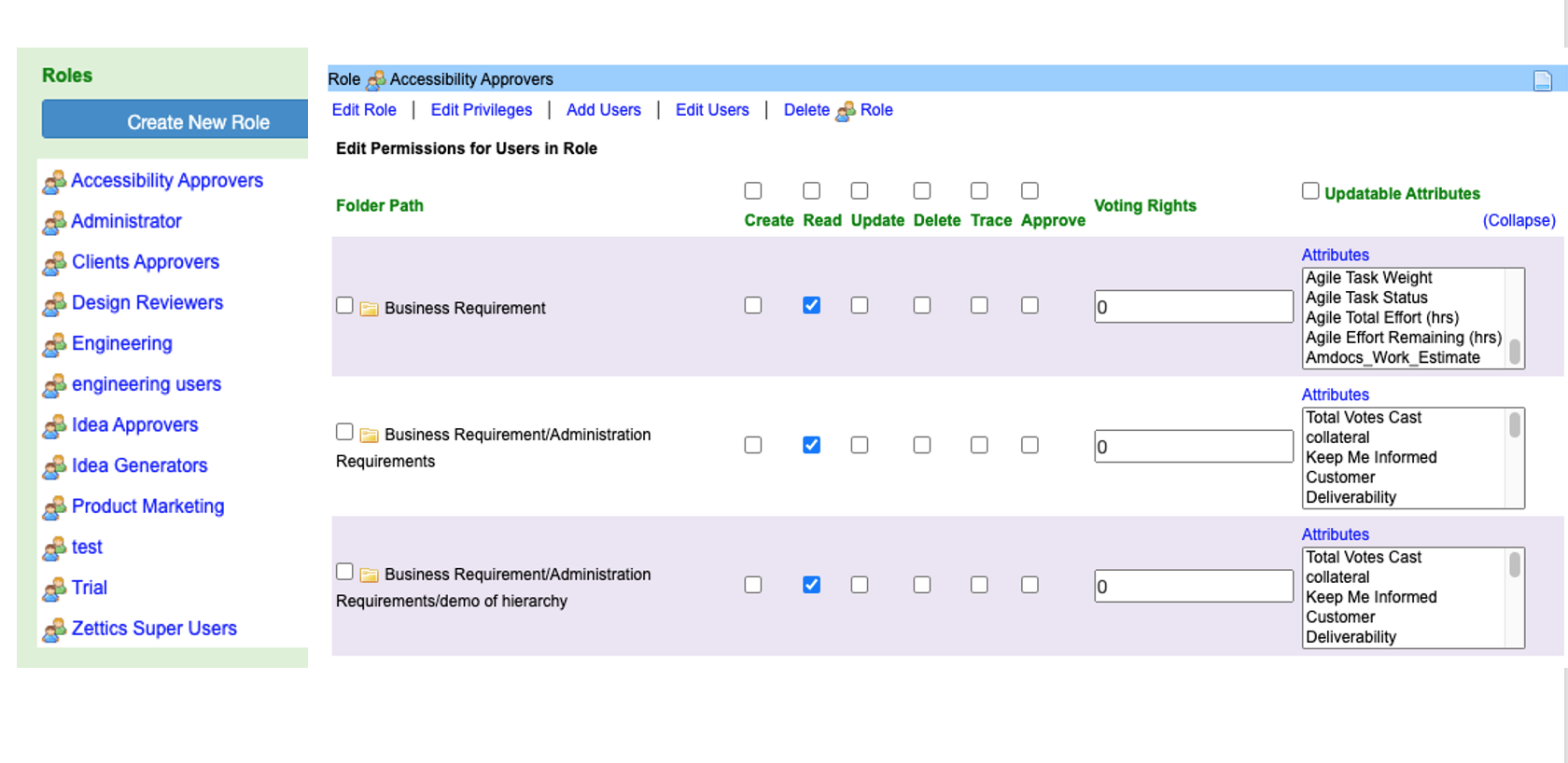Click Voting Rights field for Business Requirement

[1194, 307]
